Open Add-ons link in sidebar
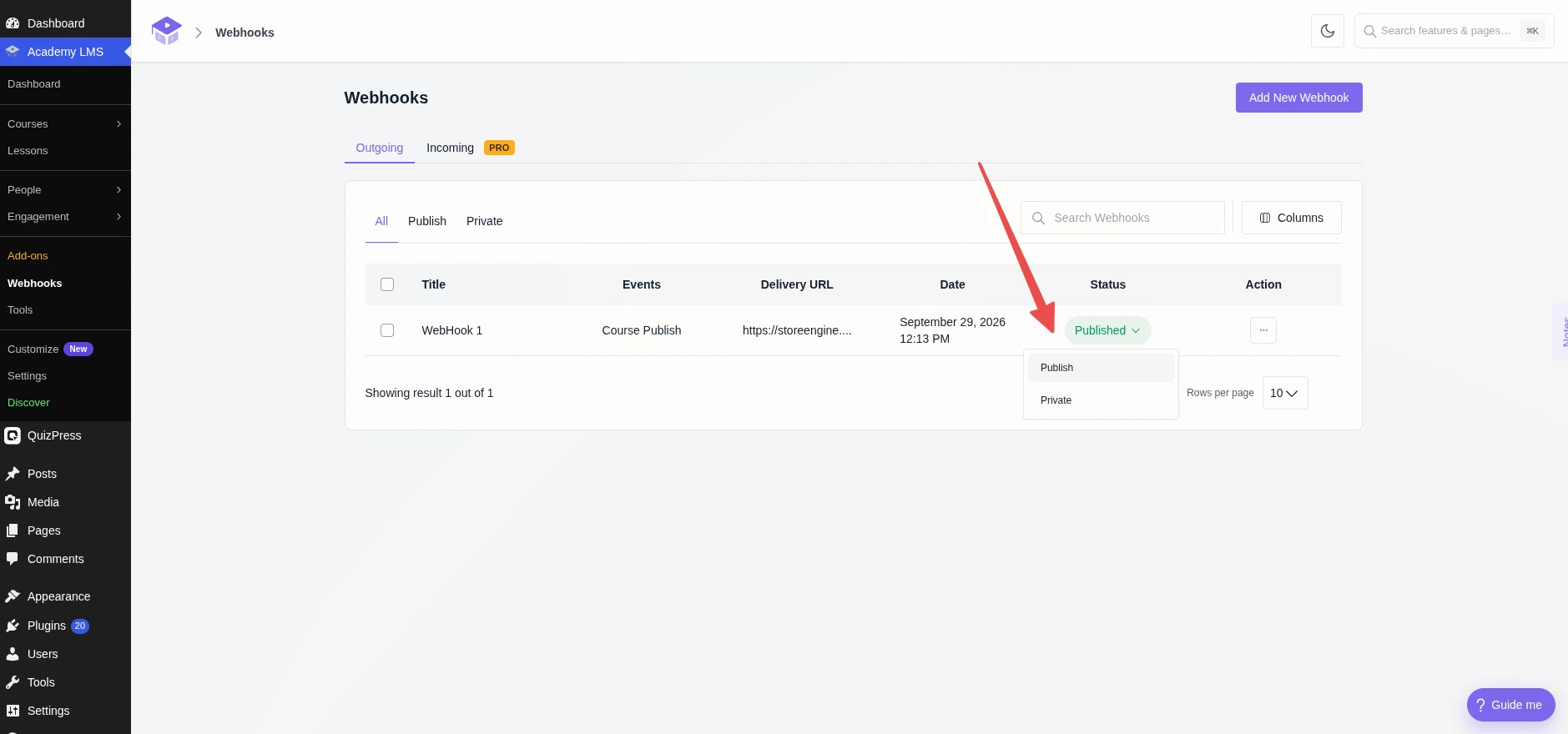This screenshot has height=734, width=1568. pyautogui.click(x=28, y=256)
